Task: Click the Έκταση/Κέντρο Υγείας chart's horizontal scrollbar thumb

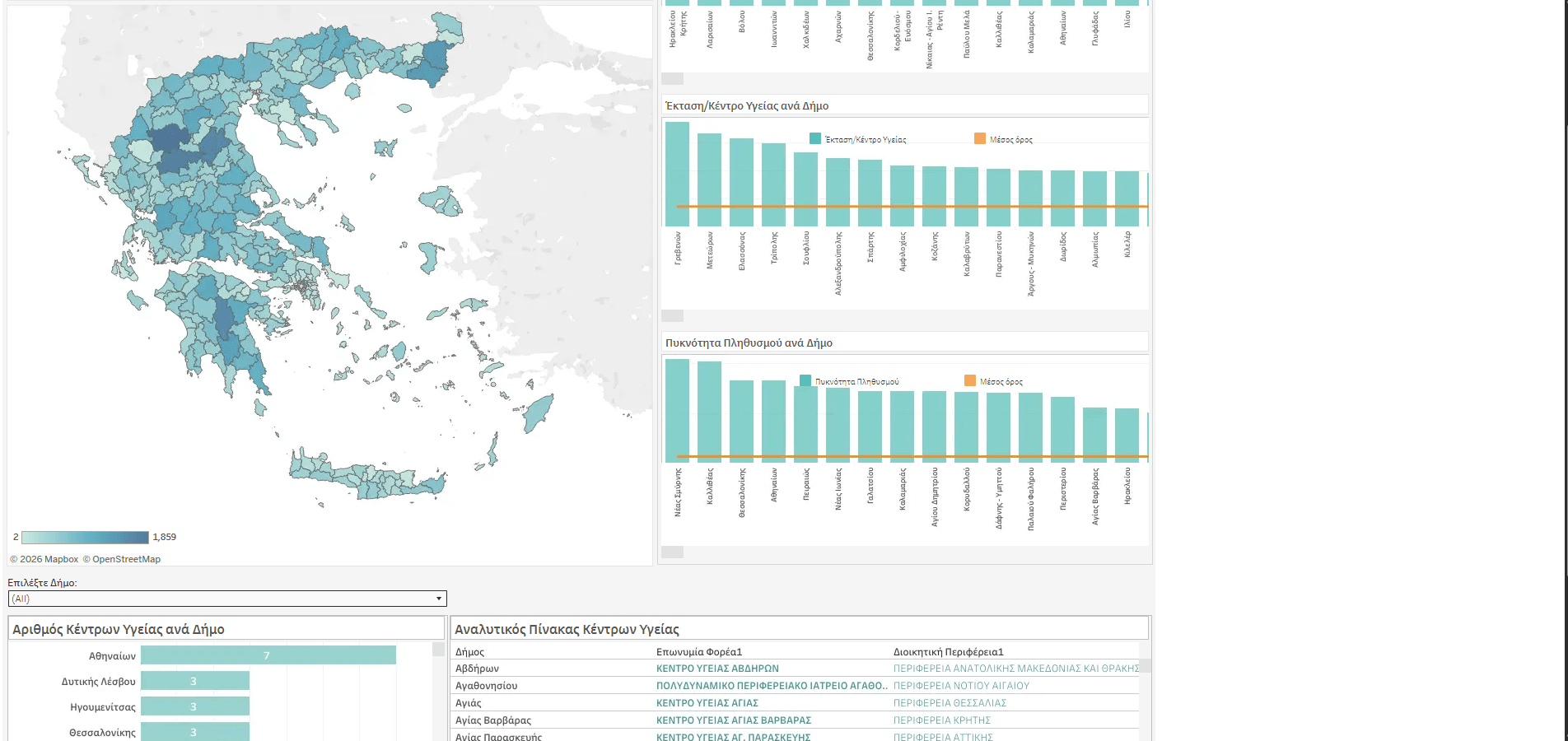Action: [x=673, y=316]
